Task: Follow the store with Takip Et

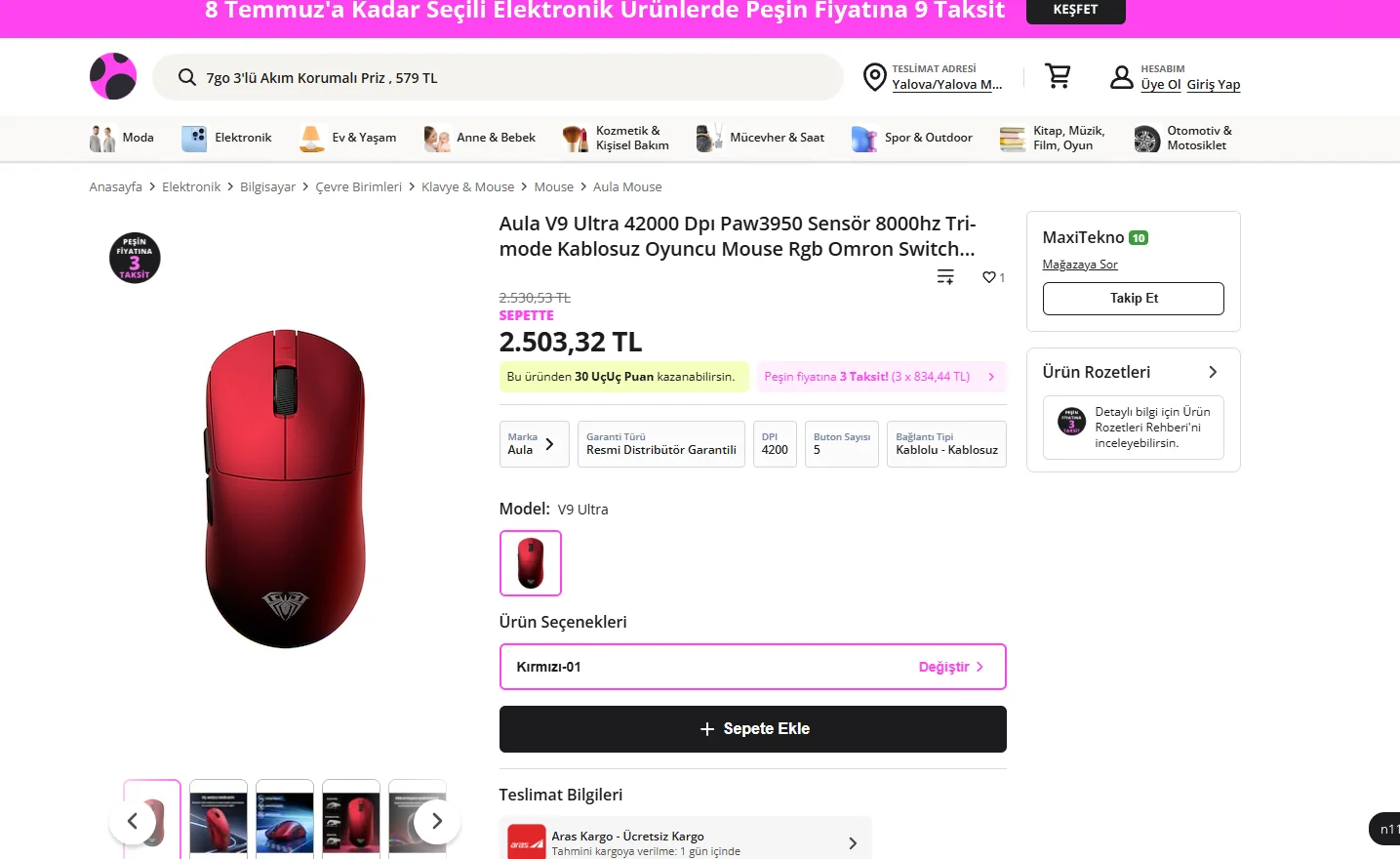Action: (1134, 299)
